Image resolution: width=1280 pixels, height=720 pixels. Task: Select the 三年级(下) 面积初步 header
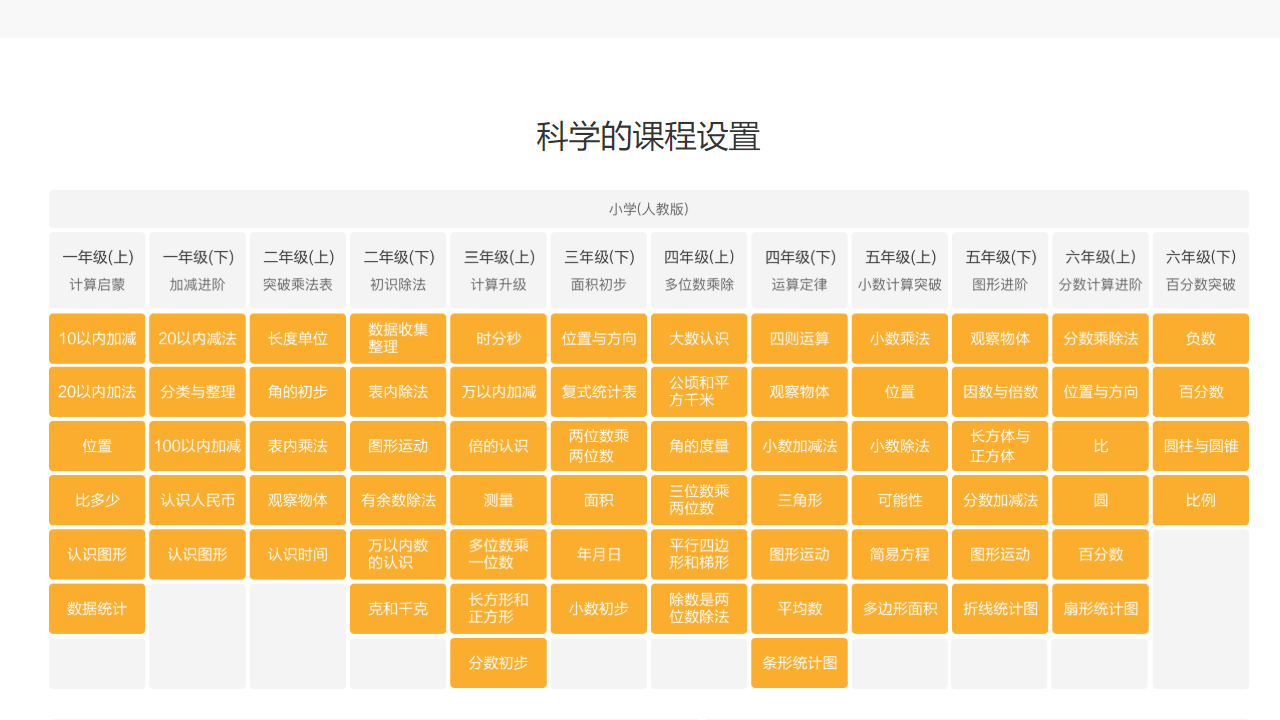(599, 270)
